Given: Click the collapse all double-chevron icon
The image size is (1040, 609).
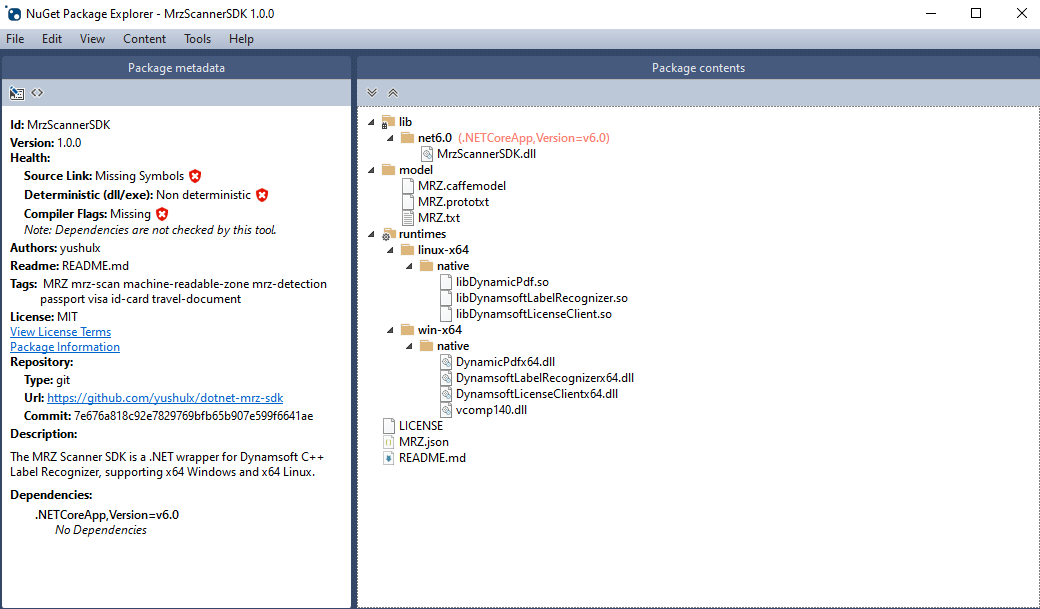Looking at the screenshot, I should [393, 93].
